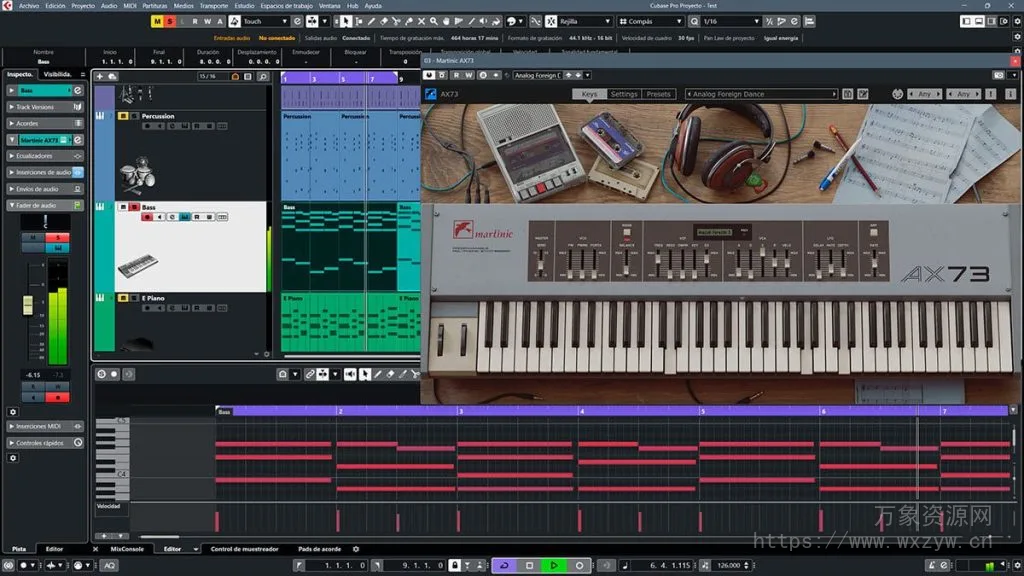Select the Draw pencil tool in the toolbar

coord(370,21)
